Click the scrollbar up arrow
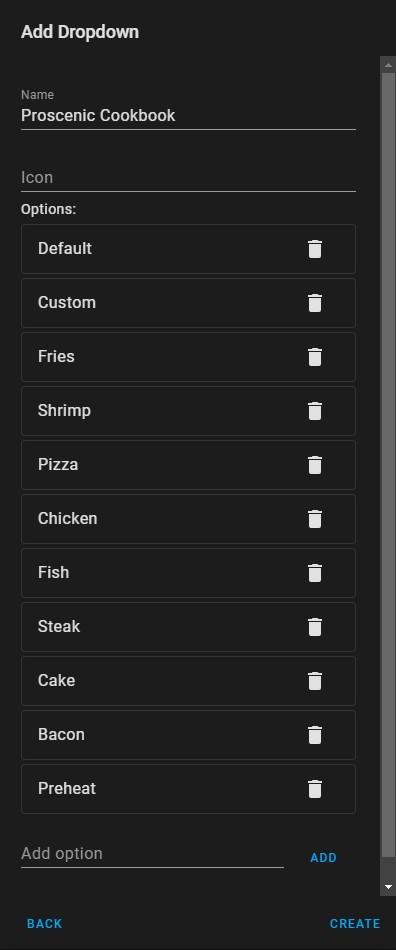 [388, 64]
